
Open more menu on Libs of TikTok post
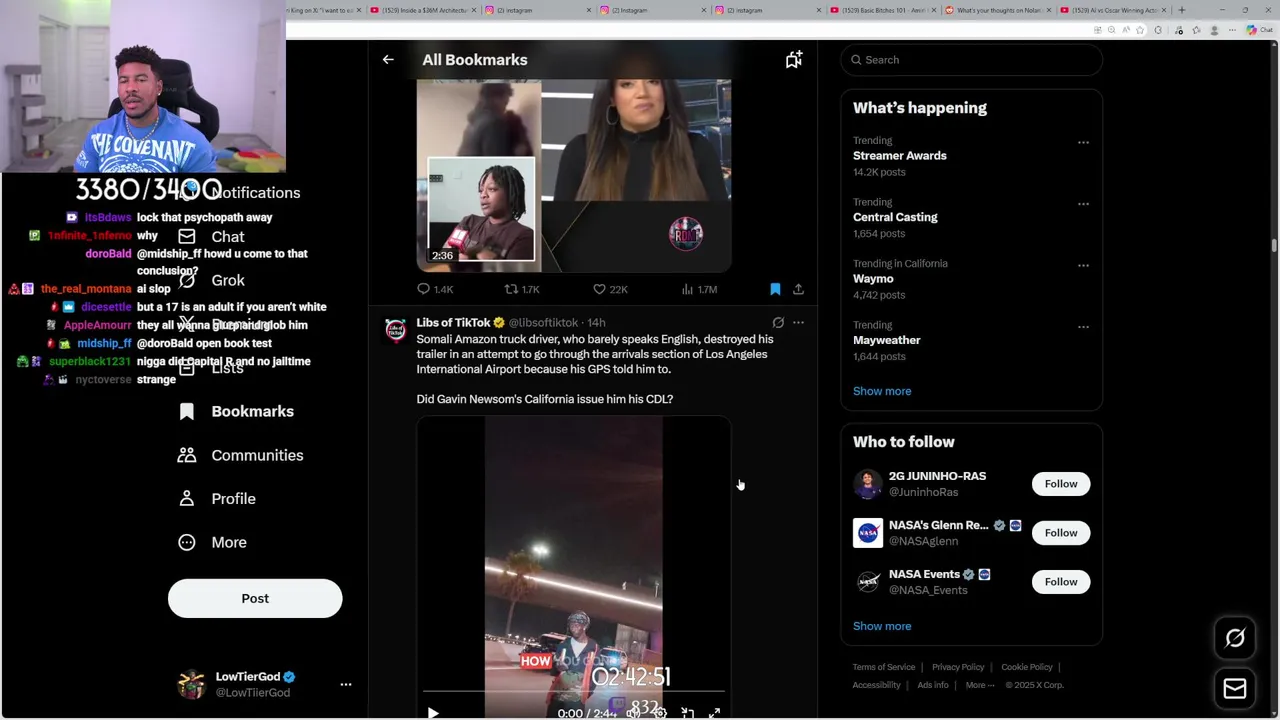tap(798, 323)
